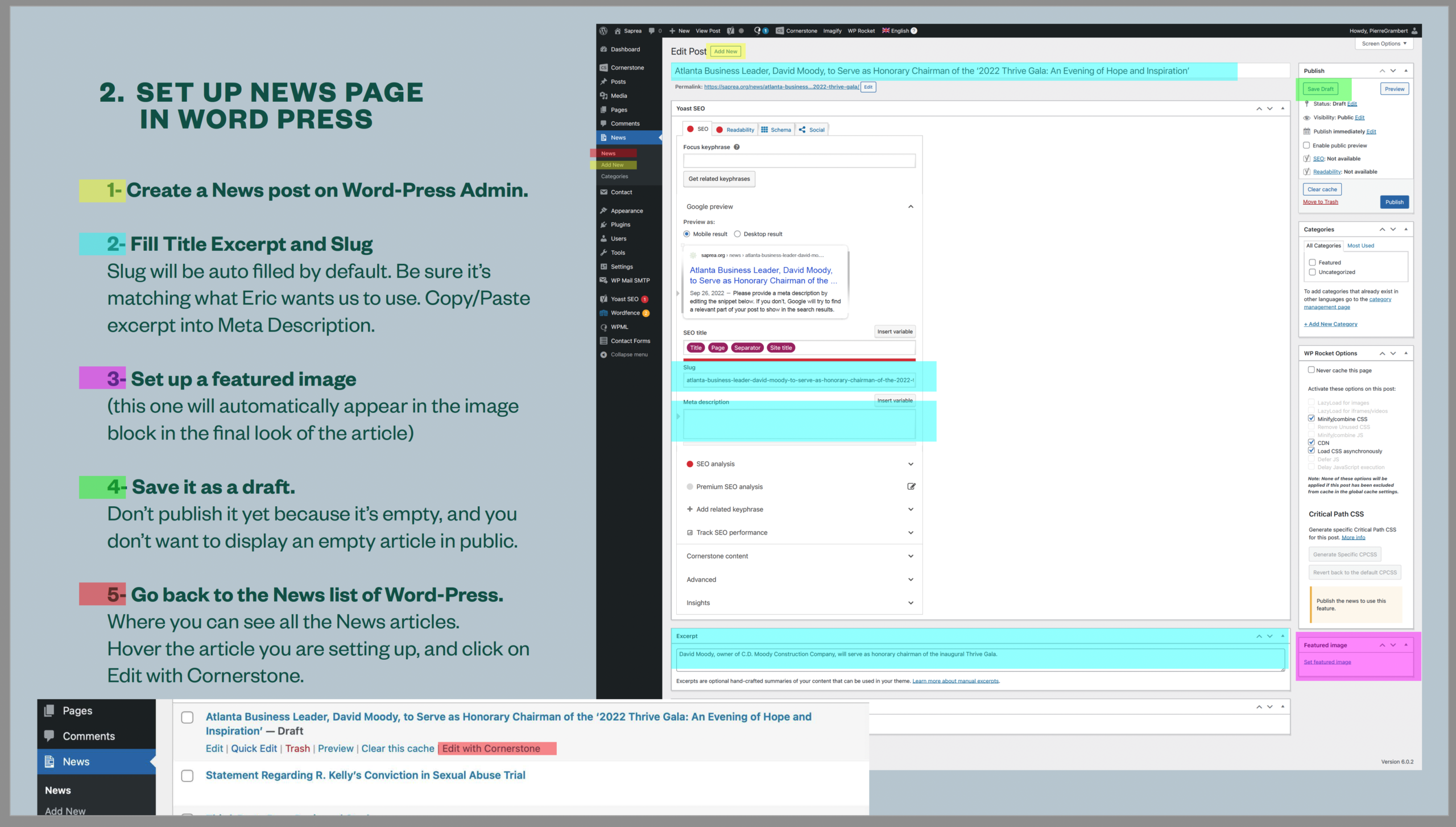
Task: Check the Uncategorized category checkbox
Action: pyautogui.click(x=1313, y=272)
